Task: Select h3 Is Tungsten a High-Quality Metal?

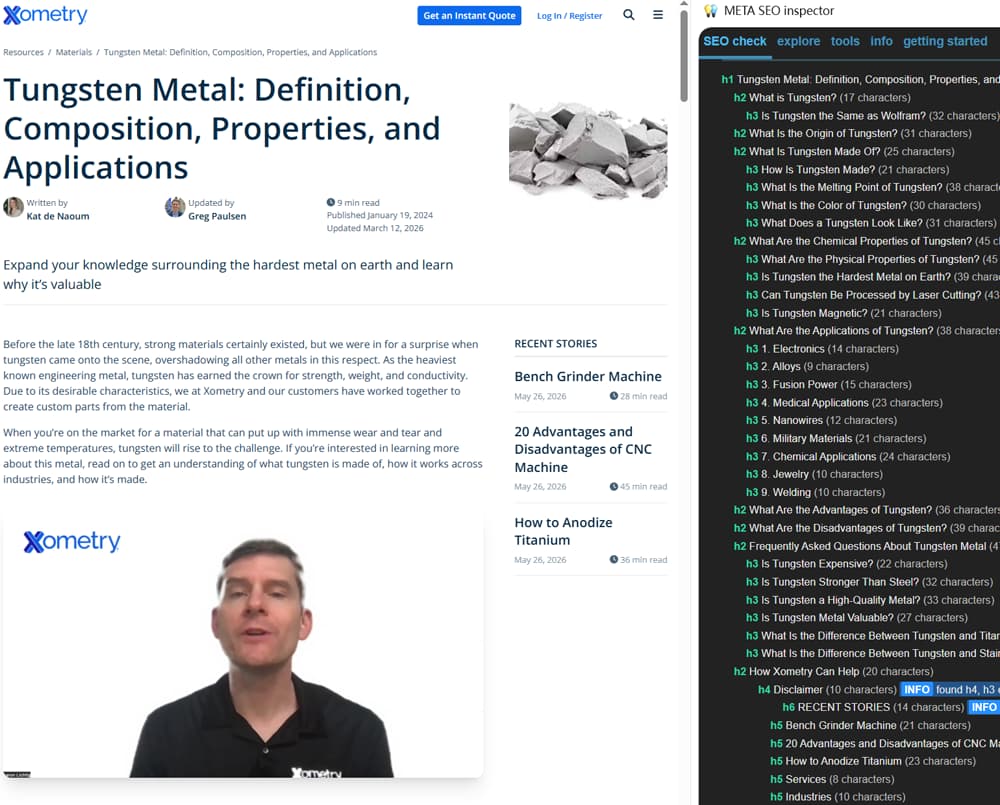Action: pos(870,600)
